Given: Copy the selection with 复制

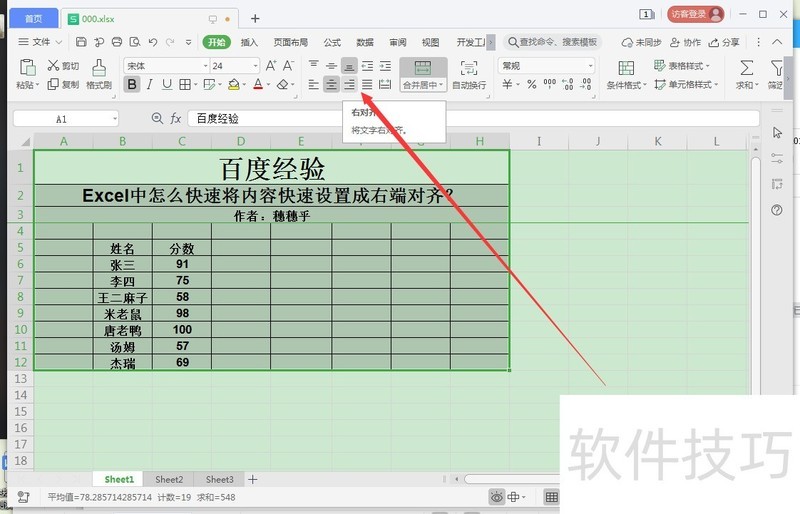Looking at the screenshot, I should coord(63,84).
